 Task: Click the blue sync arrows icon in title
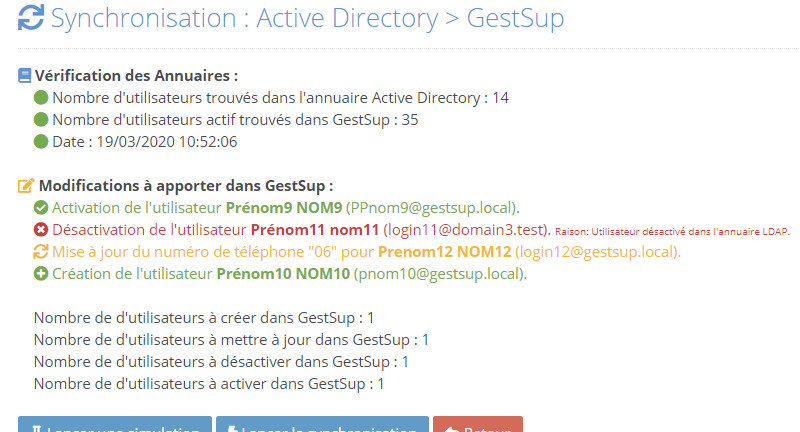(31, 18)
